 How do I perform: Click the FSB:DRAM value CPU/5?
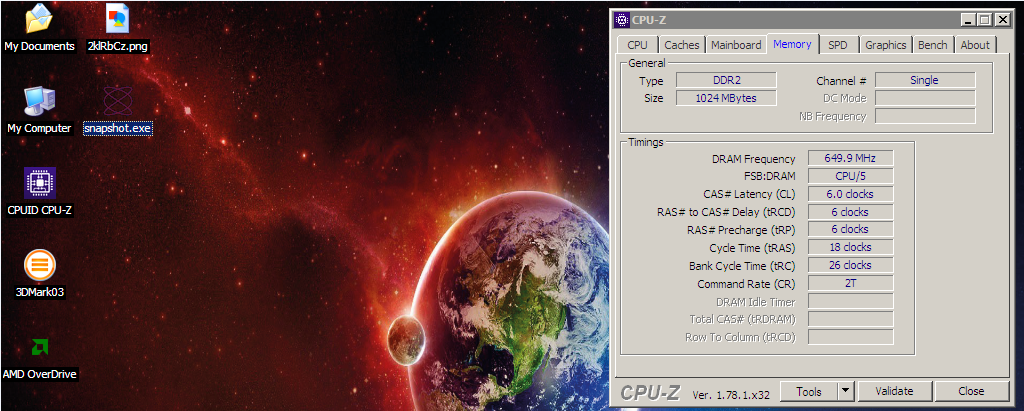coord(850,176)
